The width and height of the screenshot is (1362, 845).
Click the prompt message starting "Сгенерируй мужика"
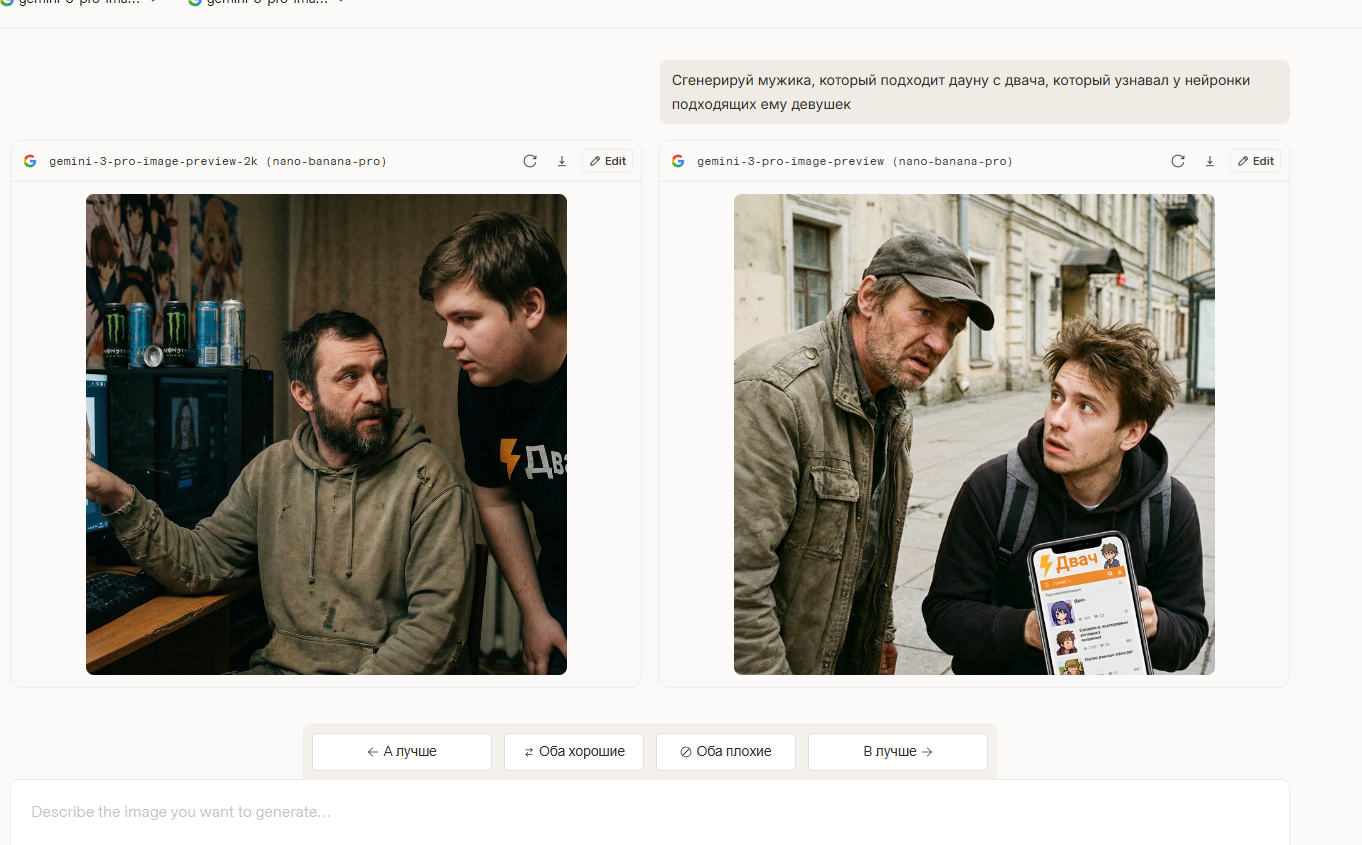(x=975, y=92)
